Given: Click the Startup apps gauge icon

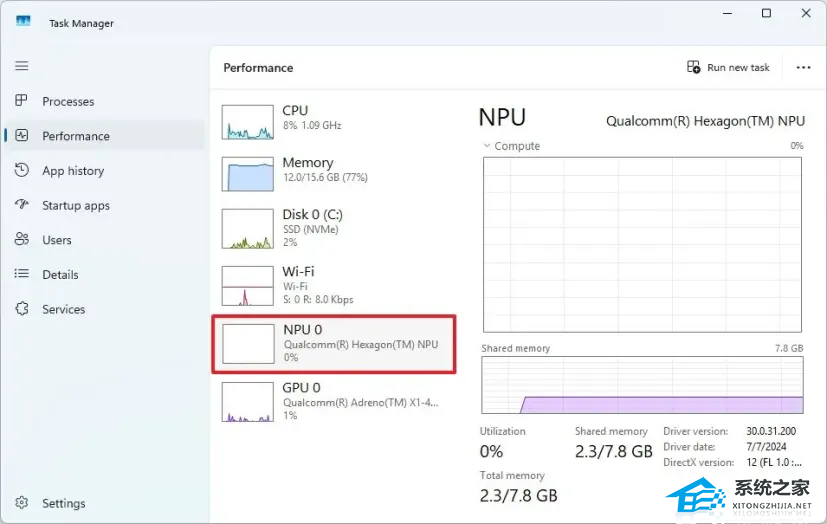Looking at the screenshot, I should pyautogui.click(x=22, y=204).
